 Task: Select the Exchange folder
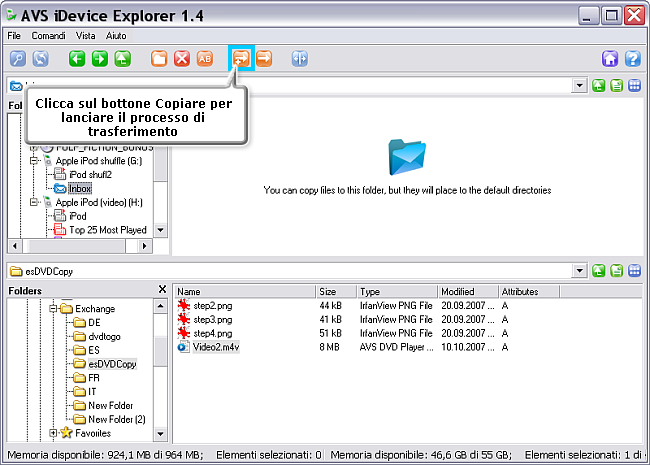pyautogui.click(x=95, y=308)
